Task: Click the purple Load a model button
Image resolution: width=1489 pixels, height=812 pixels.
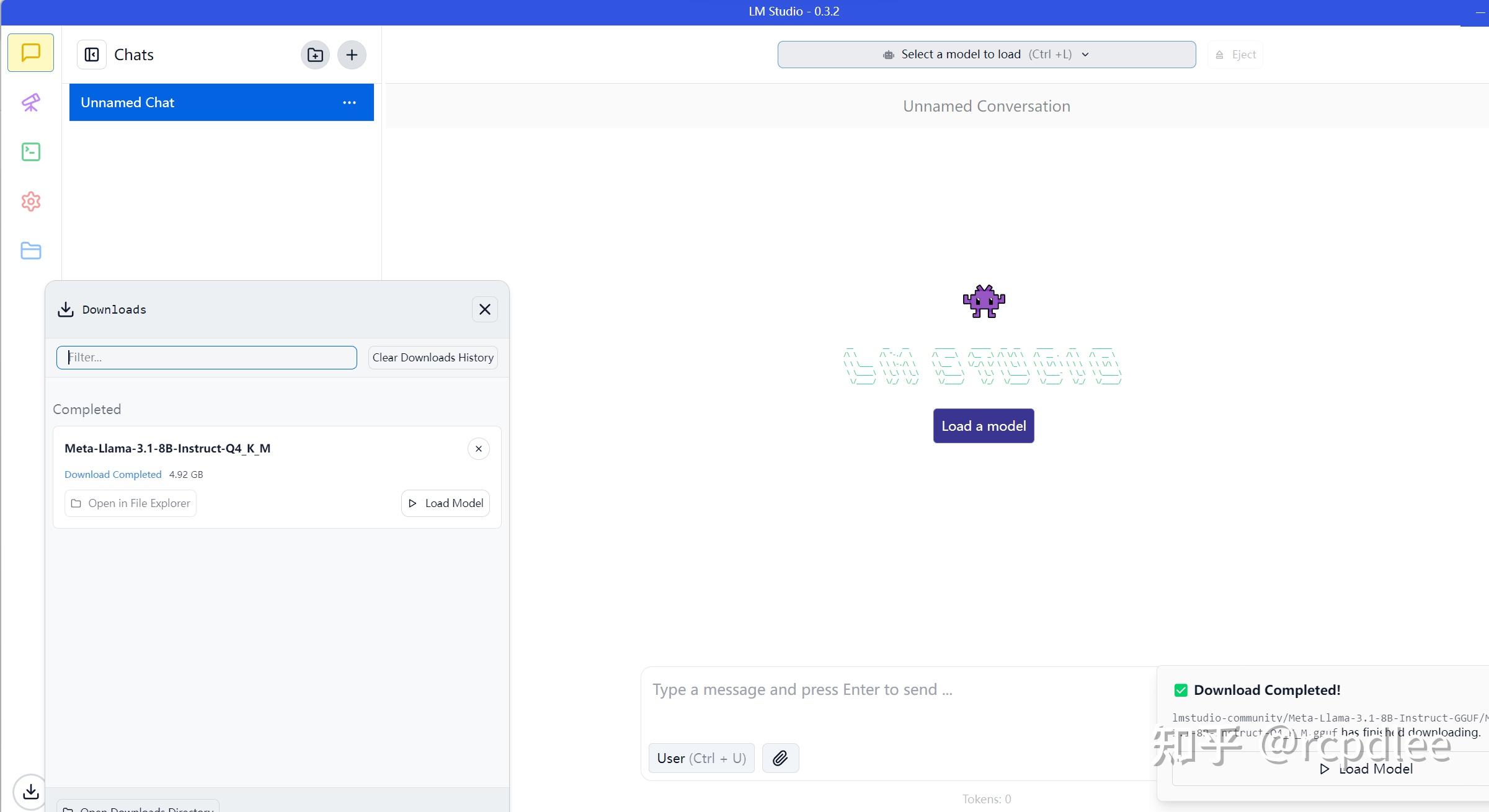Action: click(x=984, y=426)
